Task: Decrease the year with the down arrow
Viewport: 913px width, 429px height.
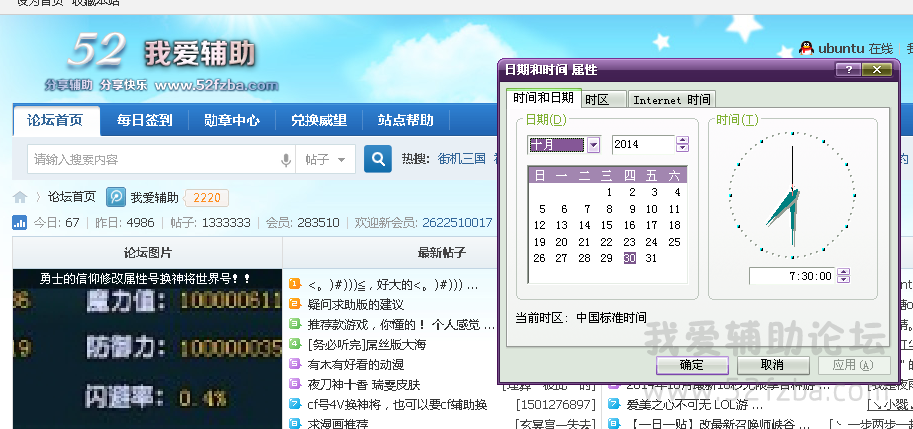Action: (682, 148)
